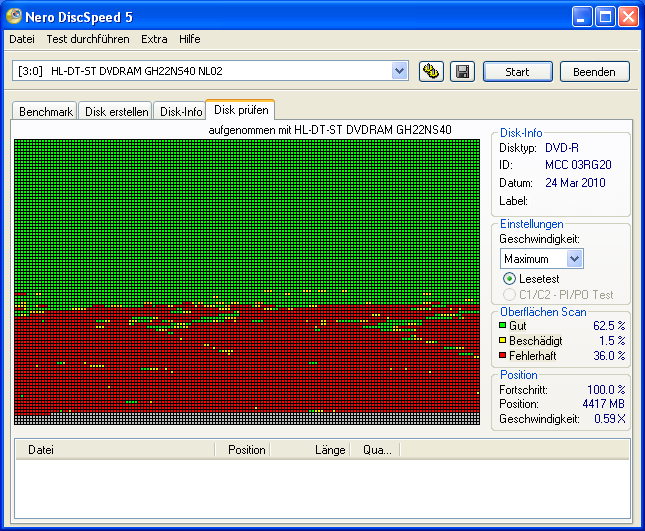The image size is (645, 531).
Task: Click the save floppy disk icon
Action: click(462, 72)
